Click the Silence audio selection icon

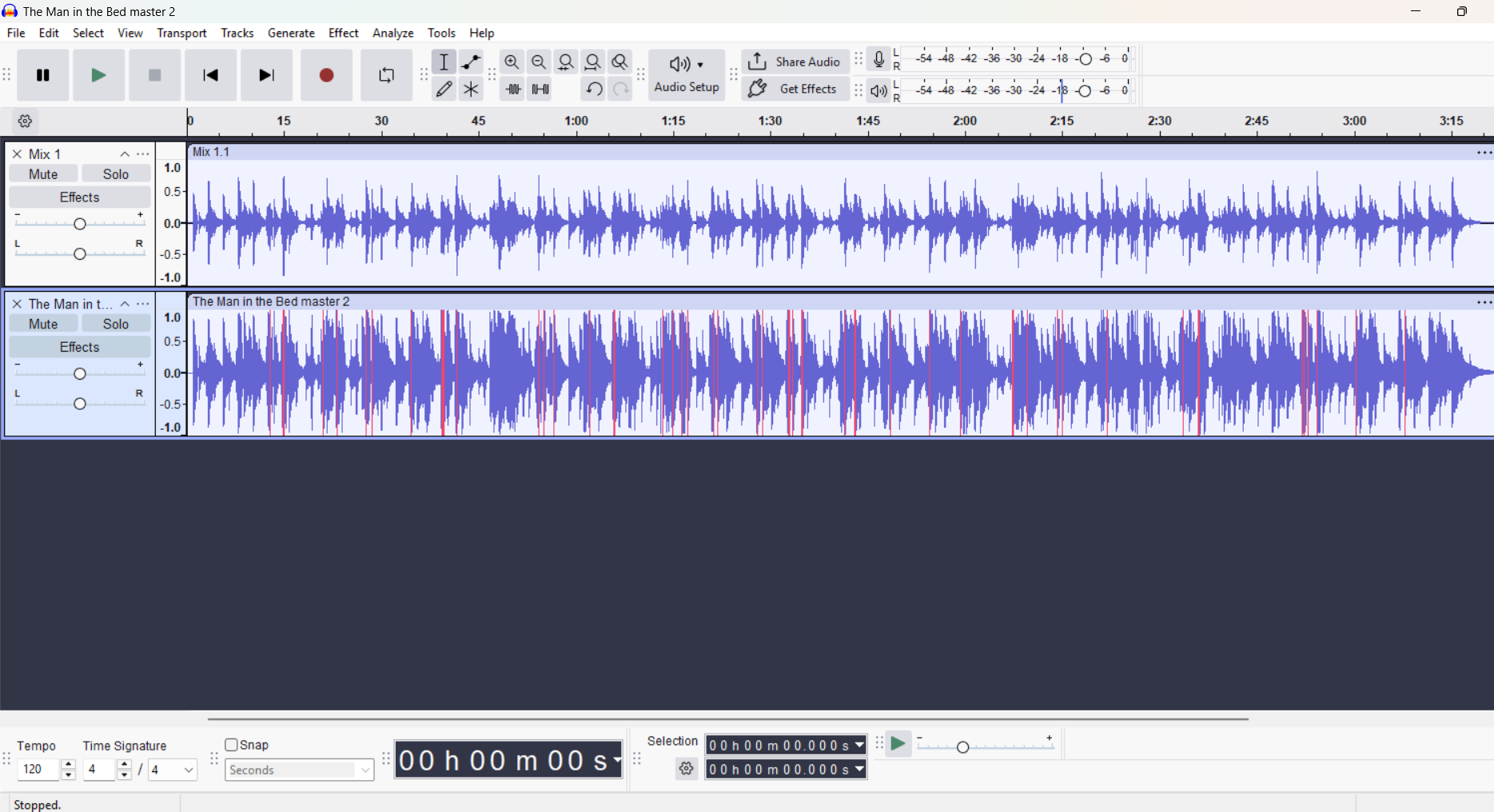(x=540, y=90)
